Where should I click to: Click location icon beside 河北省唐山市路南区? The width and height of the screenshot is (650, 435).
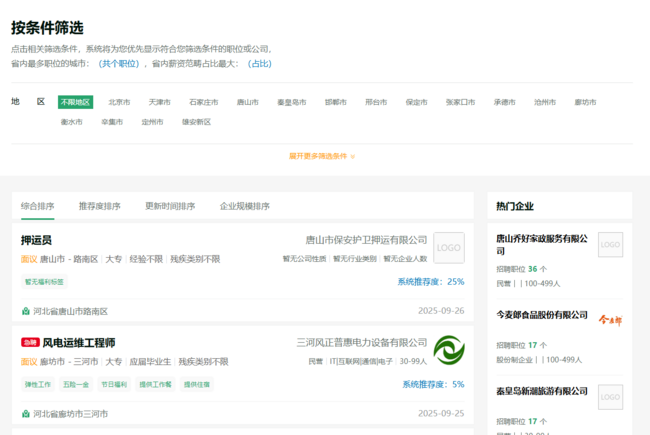pos(26,311)
